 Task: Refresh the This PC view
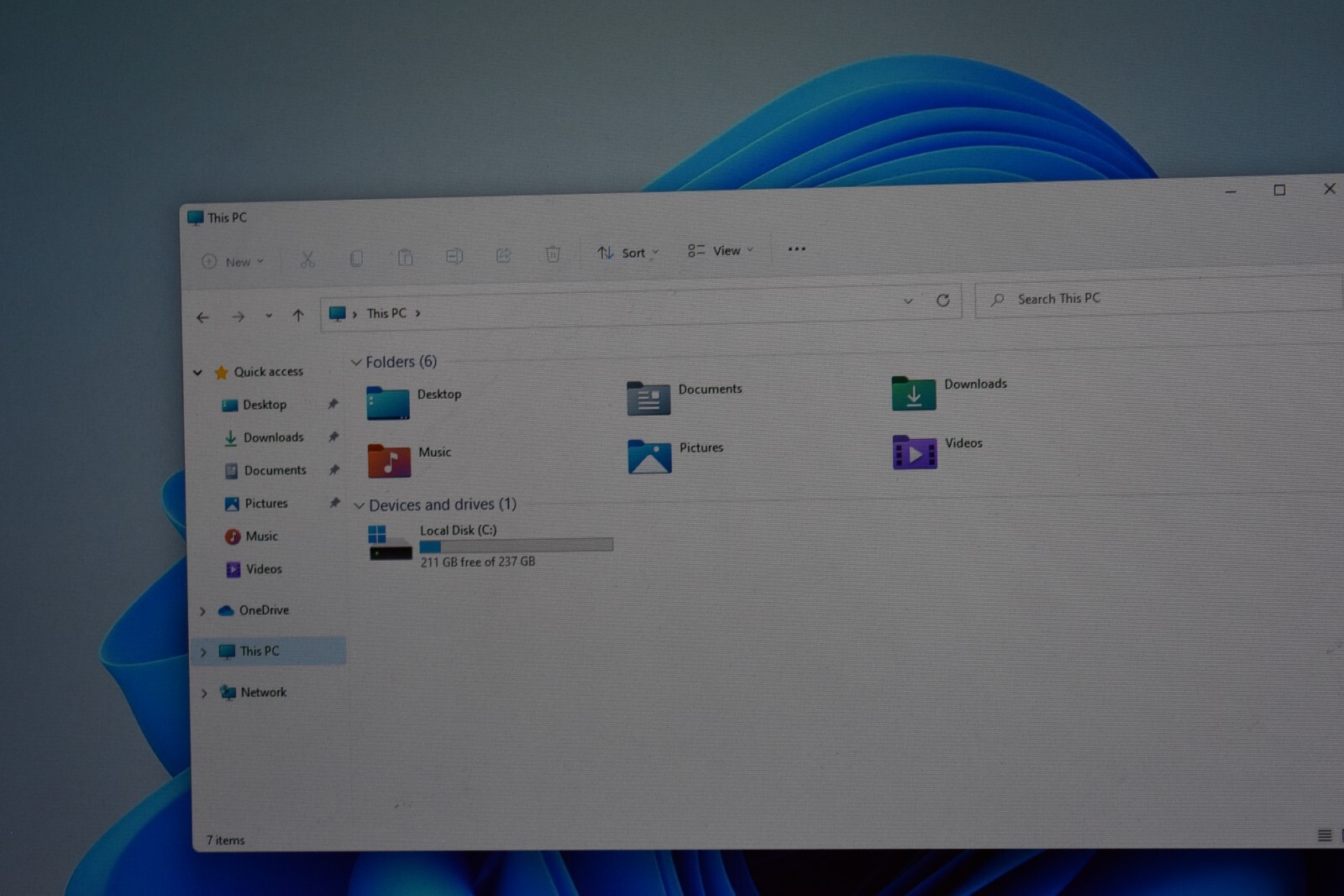pos(942,300)
